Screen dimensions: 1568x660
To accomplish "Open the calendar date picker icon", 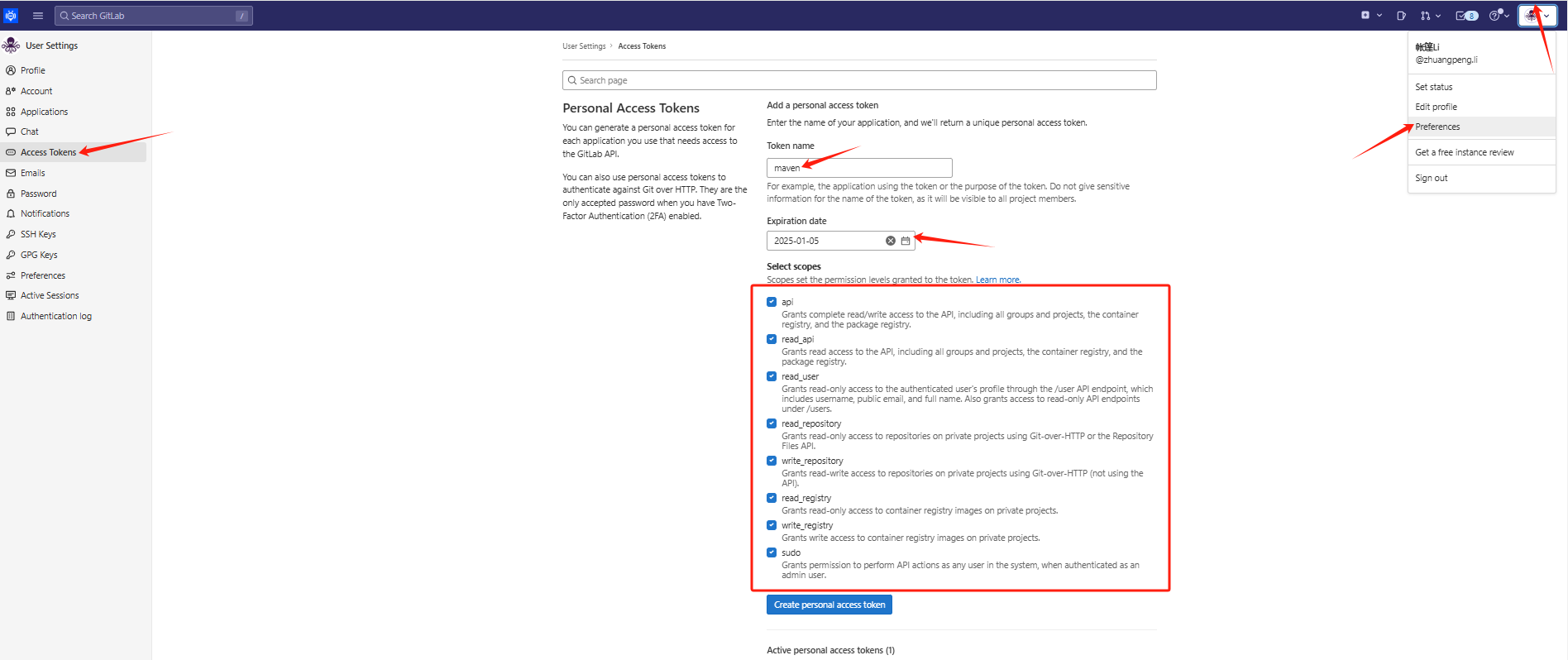I will pos(906,241).
